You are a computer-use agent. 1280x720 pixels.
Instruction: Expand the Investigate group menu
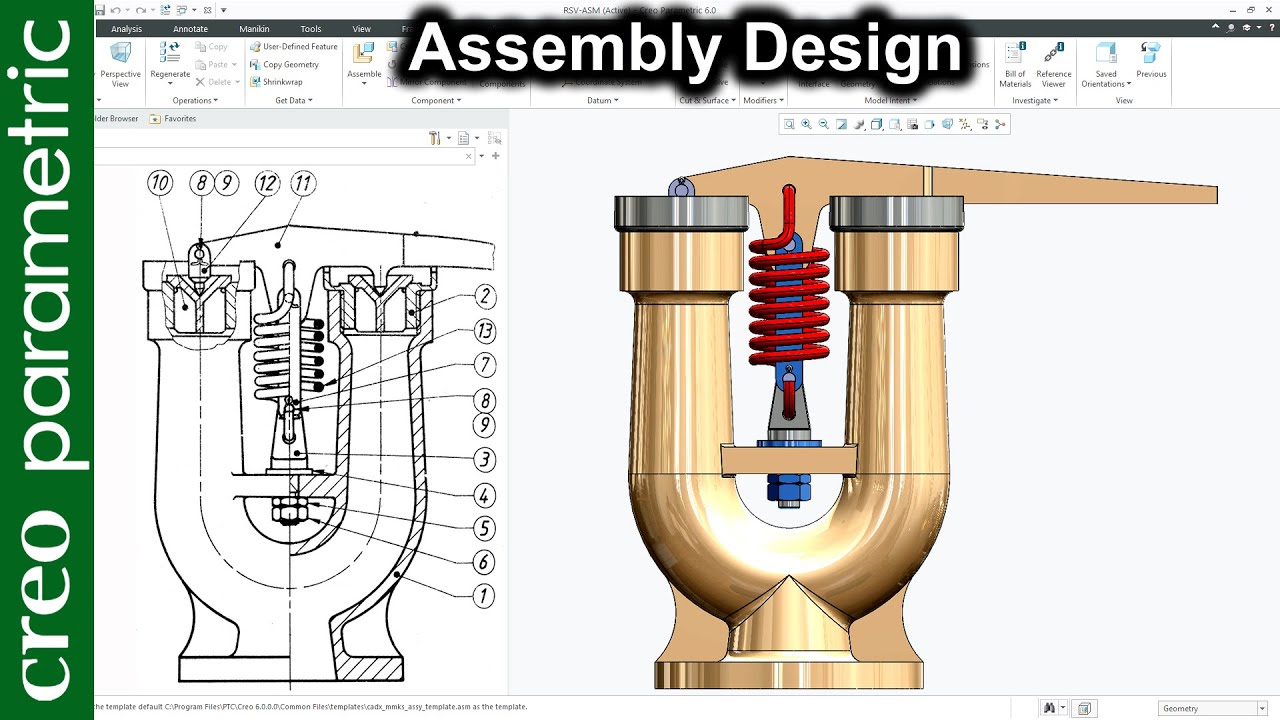pyautogui.click(x=1034, y=100)
